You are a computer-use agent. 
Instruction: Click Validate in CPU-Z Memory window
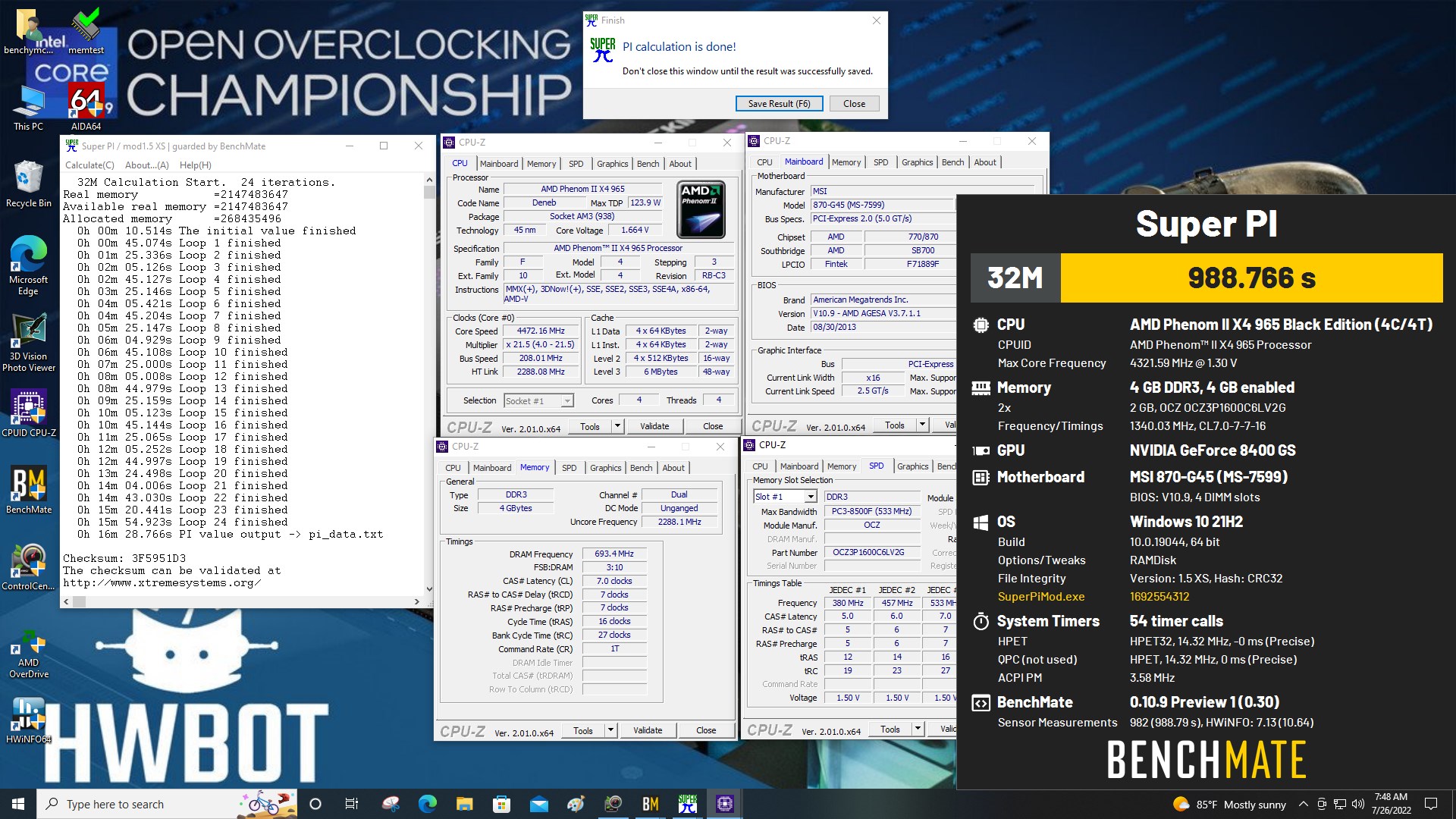click(x=648, y=730)
